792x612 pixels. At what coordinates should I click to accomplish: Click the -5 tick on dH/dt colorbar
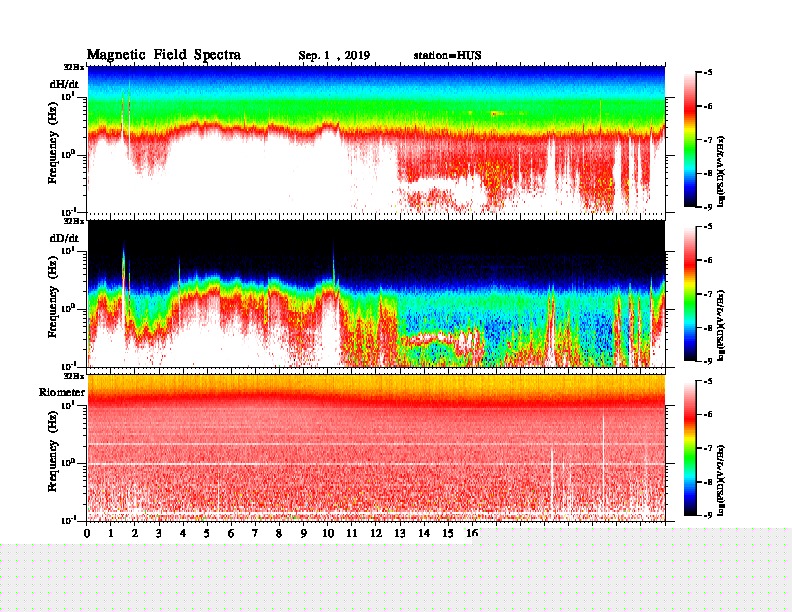tap(708, 73)
